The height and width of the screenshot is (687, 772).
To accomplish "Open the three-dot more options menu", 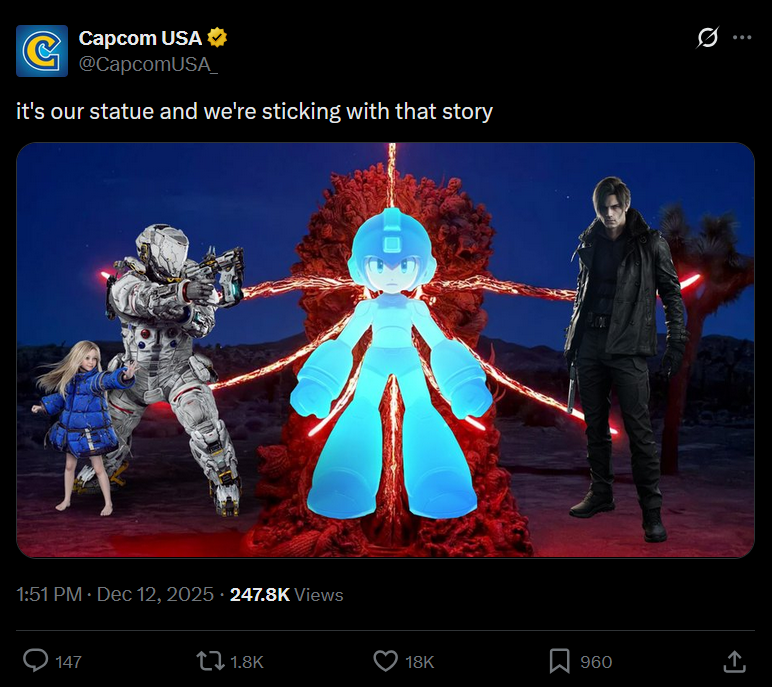I will pyautogui.click(x=742, y=37).
